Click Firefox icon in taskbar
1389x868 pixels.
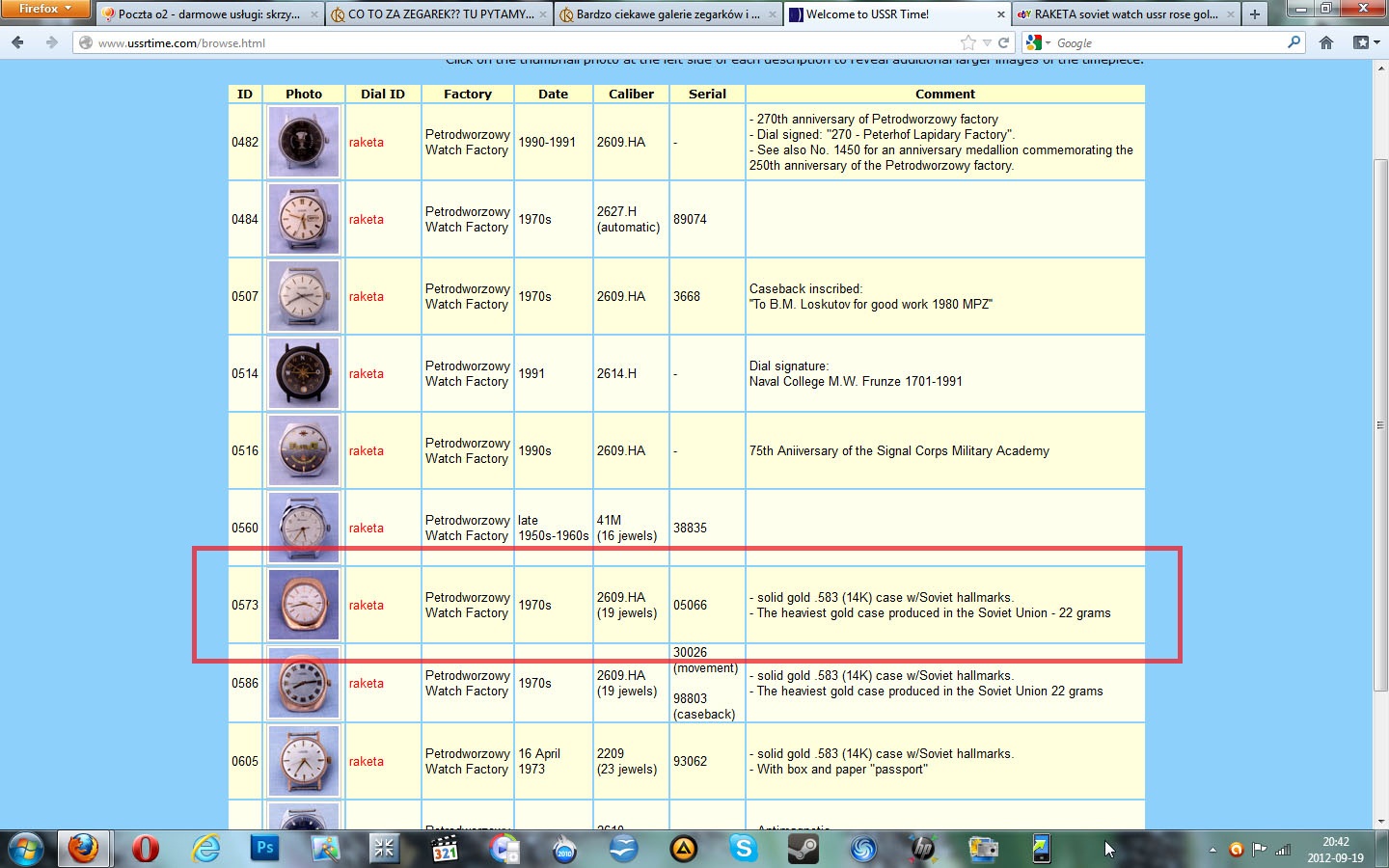(x=83, y=849)
